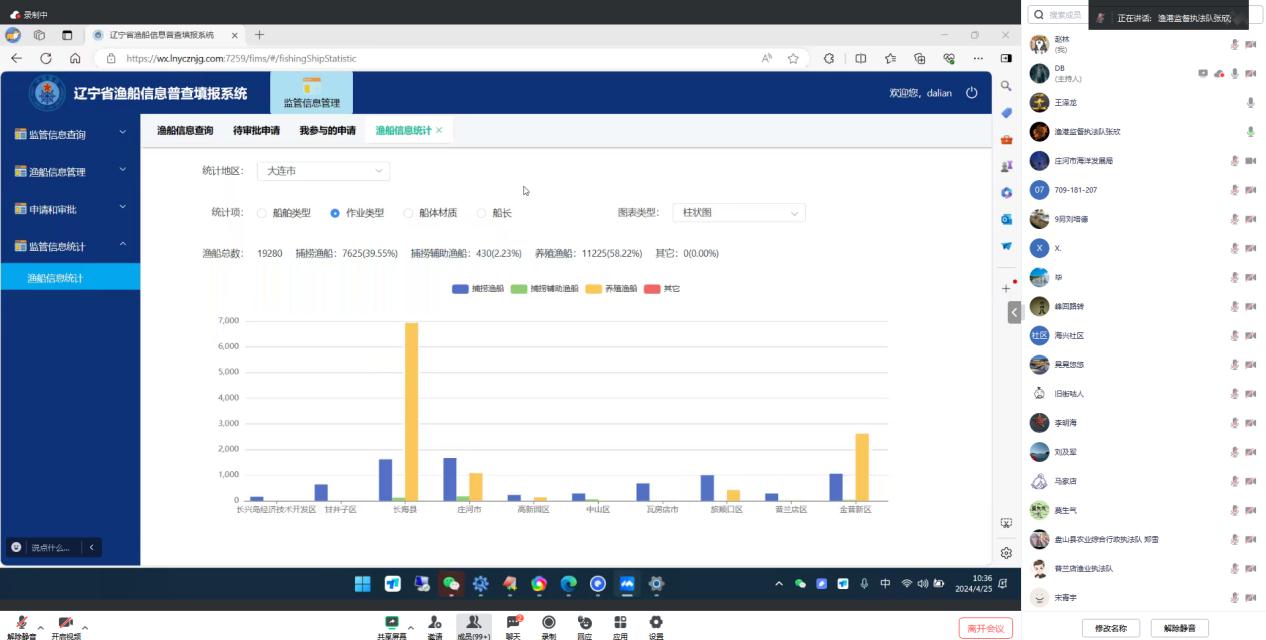This screenshot has height=640, width=1266.
Task: Click the 邀请 invite icon
Action: (x=435, y=623)
